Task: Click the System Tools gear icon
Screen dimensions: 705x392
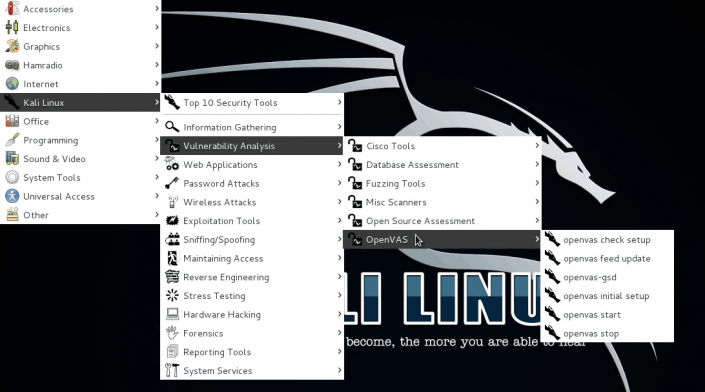Action: (12, 178)
